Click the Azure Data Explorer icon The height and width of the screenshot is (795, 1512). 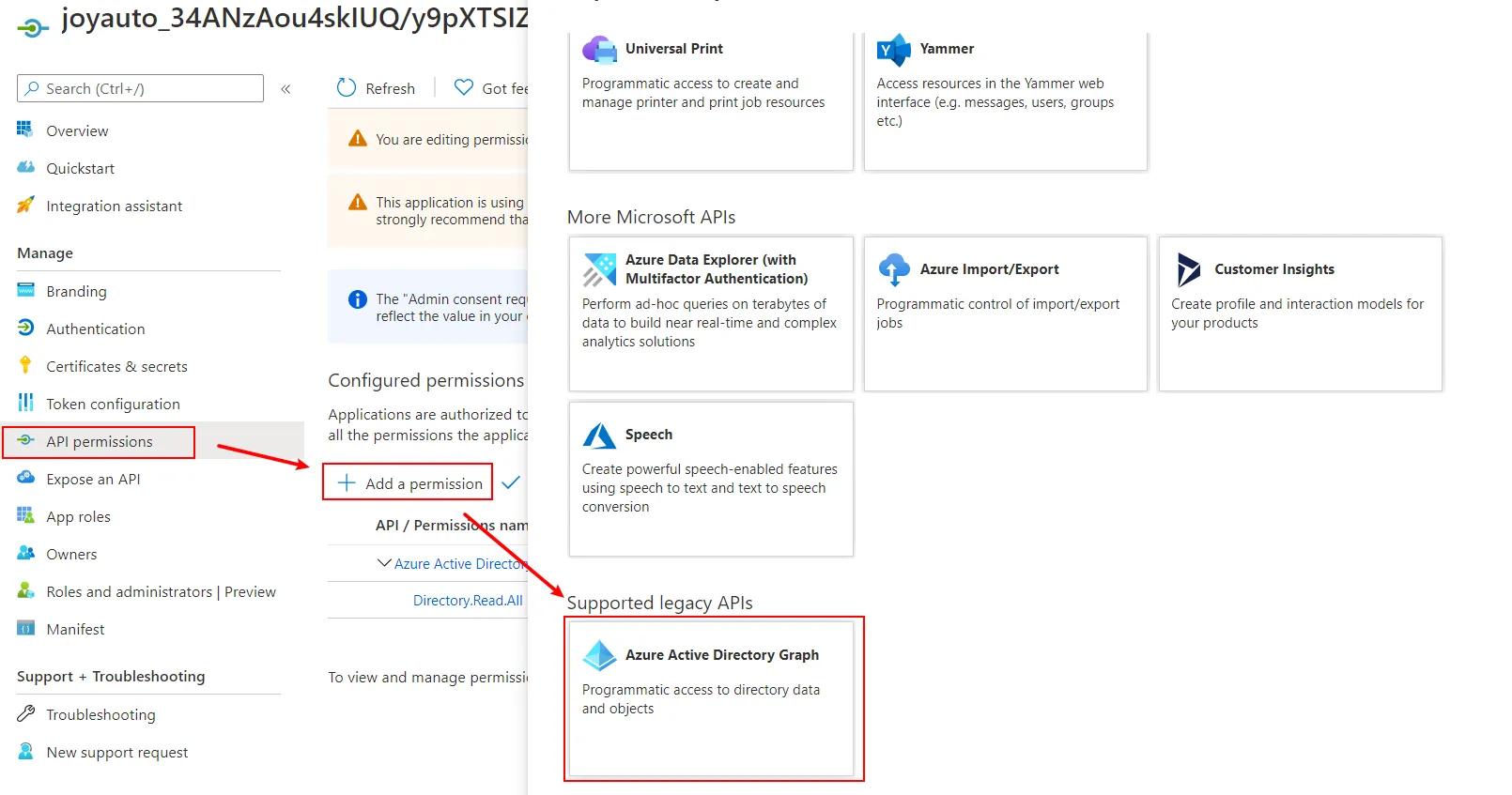(599, 269)
